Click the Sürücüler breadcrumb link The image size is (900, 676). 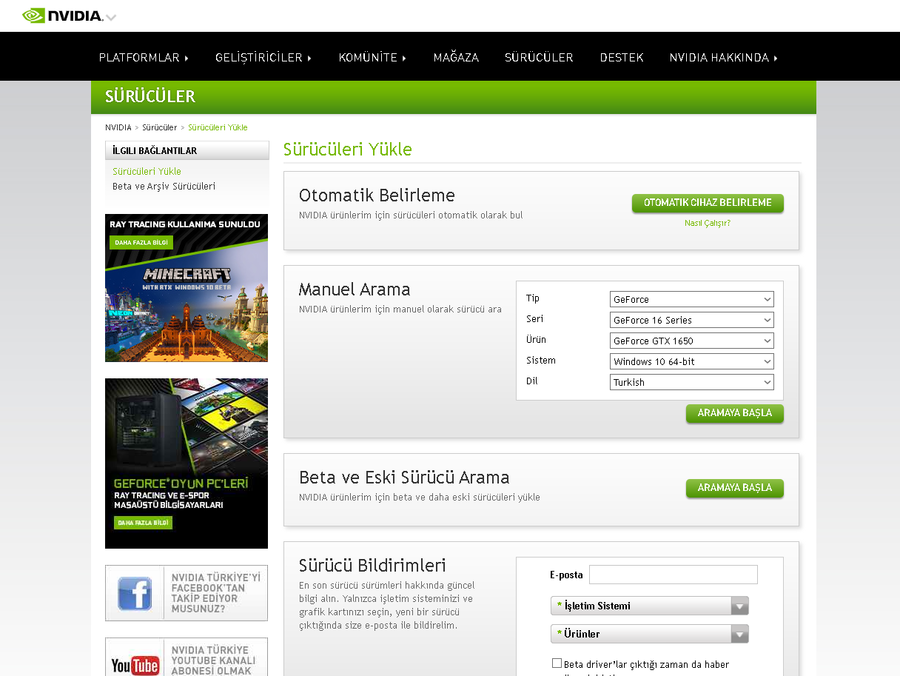point(160,127)
